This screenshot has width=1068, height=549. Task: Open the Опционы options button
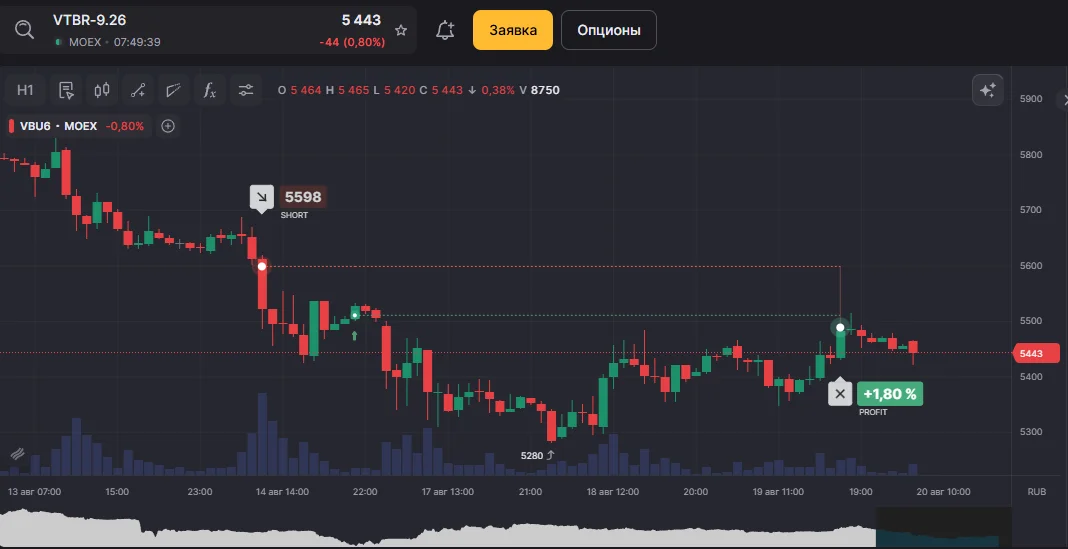609,30
